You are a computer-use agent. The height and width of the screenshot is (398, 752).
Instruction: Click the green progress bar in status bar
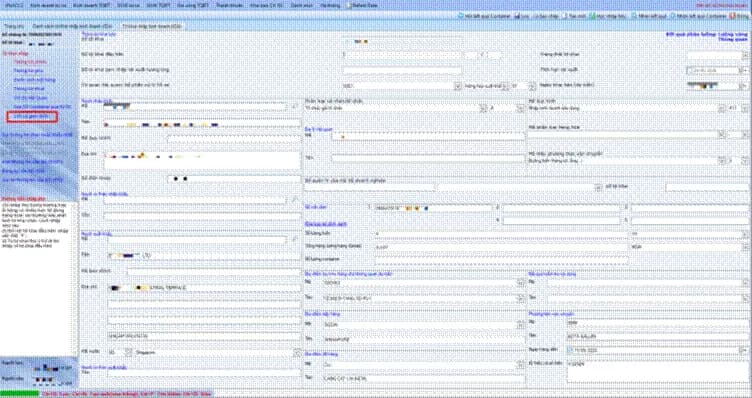click(x=20, y=394)
